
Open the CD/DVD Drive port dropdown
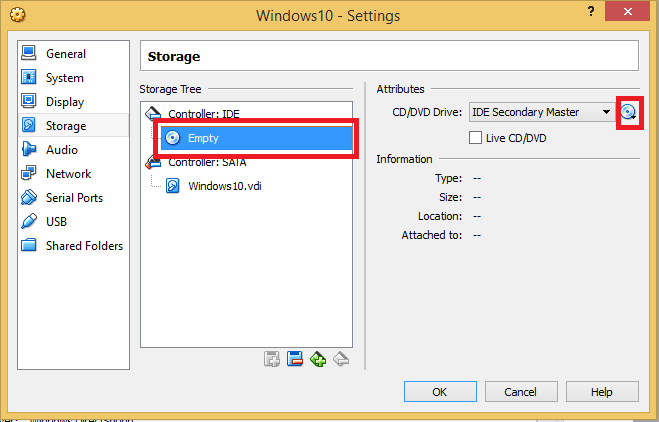point(542,112)
